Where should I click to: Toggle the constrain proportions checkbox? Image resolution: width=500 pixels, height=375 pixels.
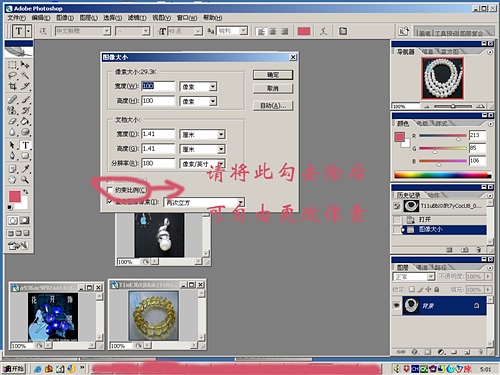point(109,190)
